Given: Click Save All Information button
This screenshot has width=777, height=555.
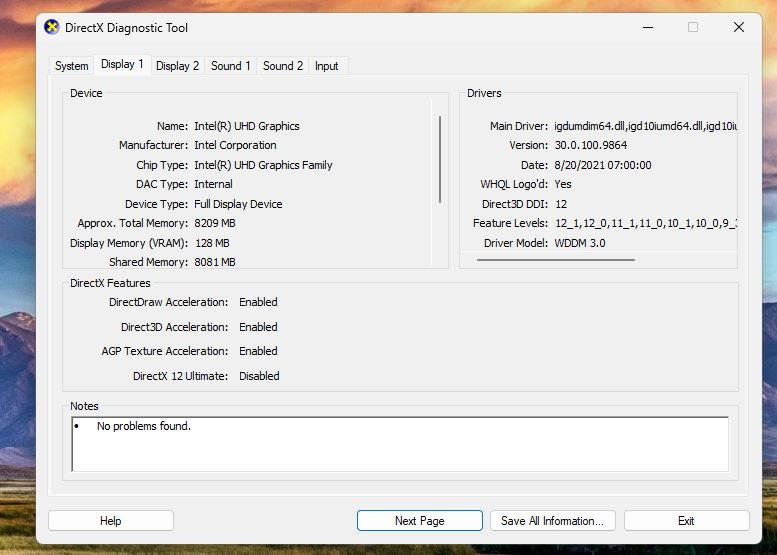Looking at the screenshot, I should click(553, 521).
